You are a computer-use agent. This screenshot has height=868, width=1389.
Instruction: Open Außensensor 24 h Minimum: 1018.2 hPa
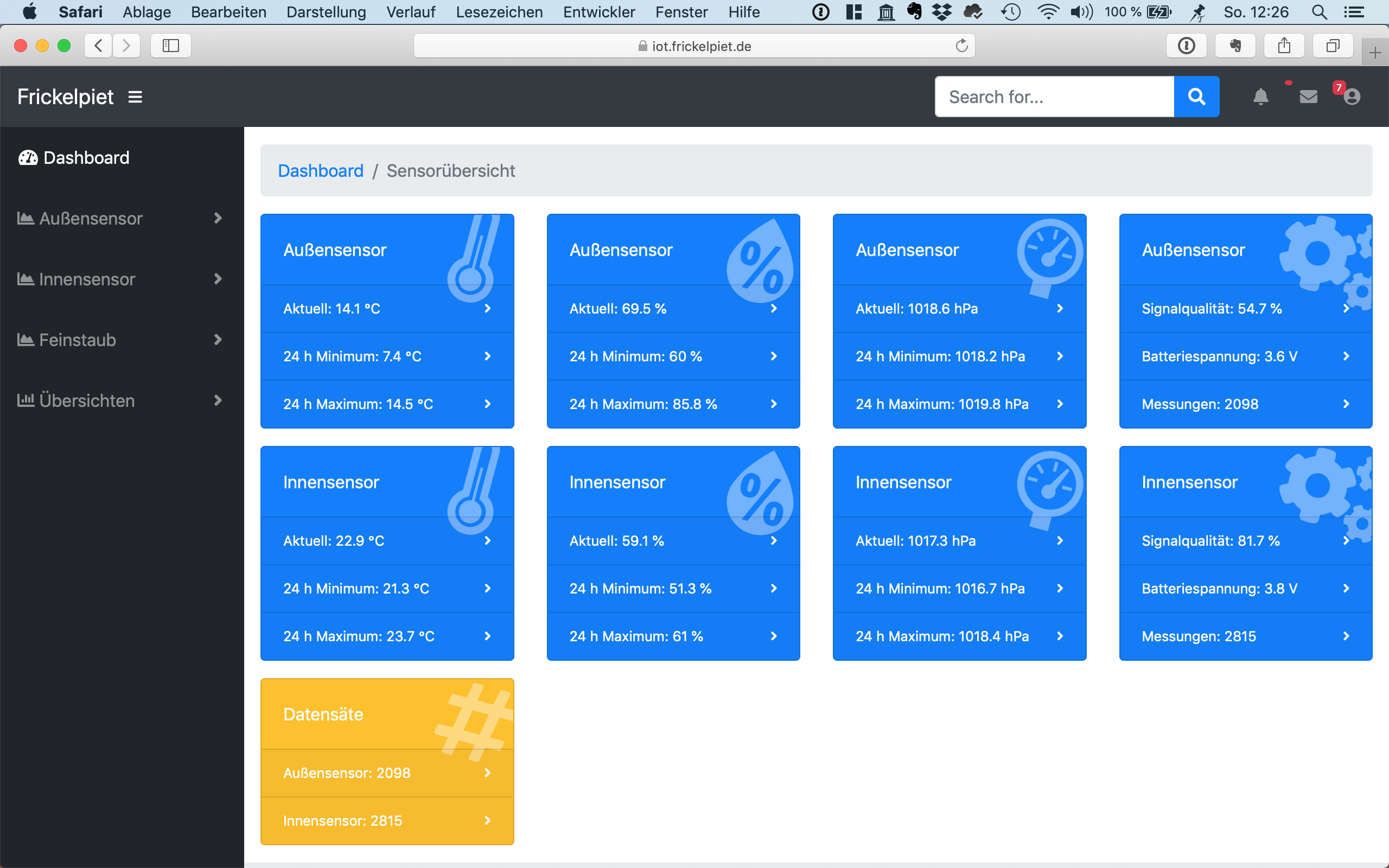click(x=959, y=356)
